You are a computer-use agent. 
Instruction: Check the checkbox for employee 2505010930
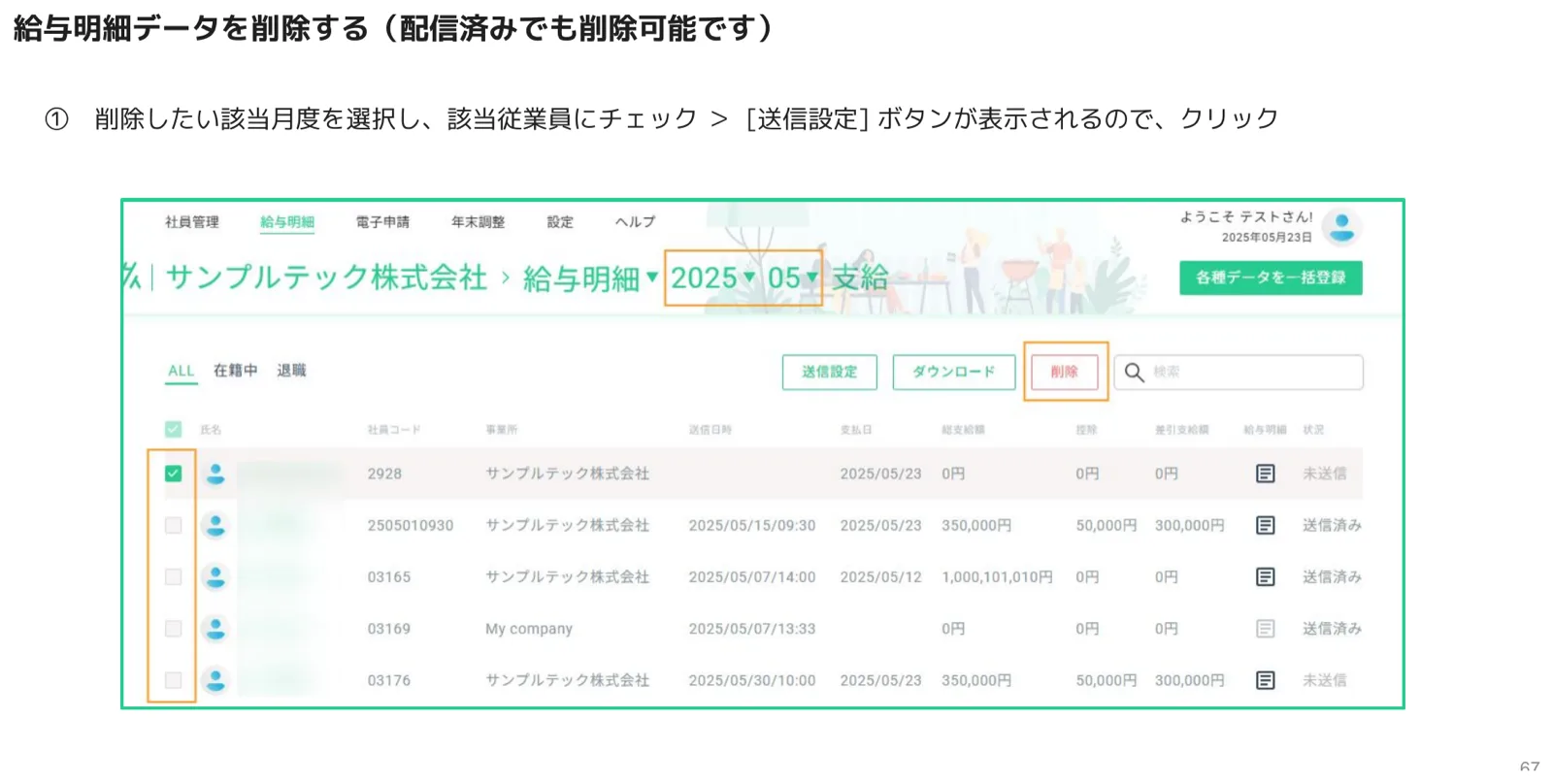click(x=173, y=525)
